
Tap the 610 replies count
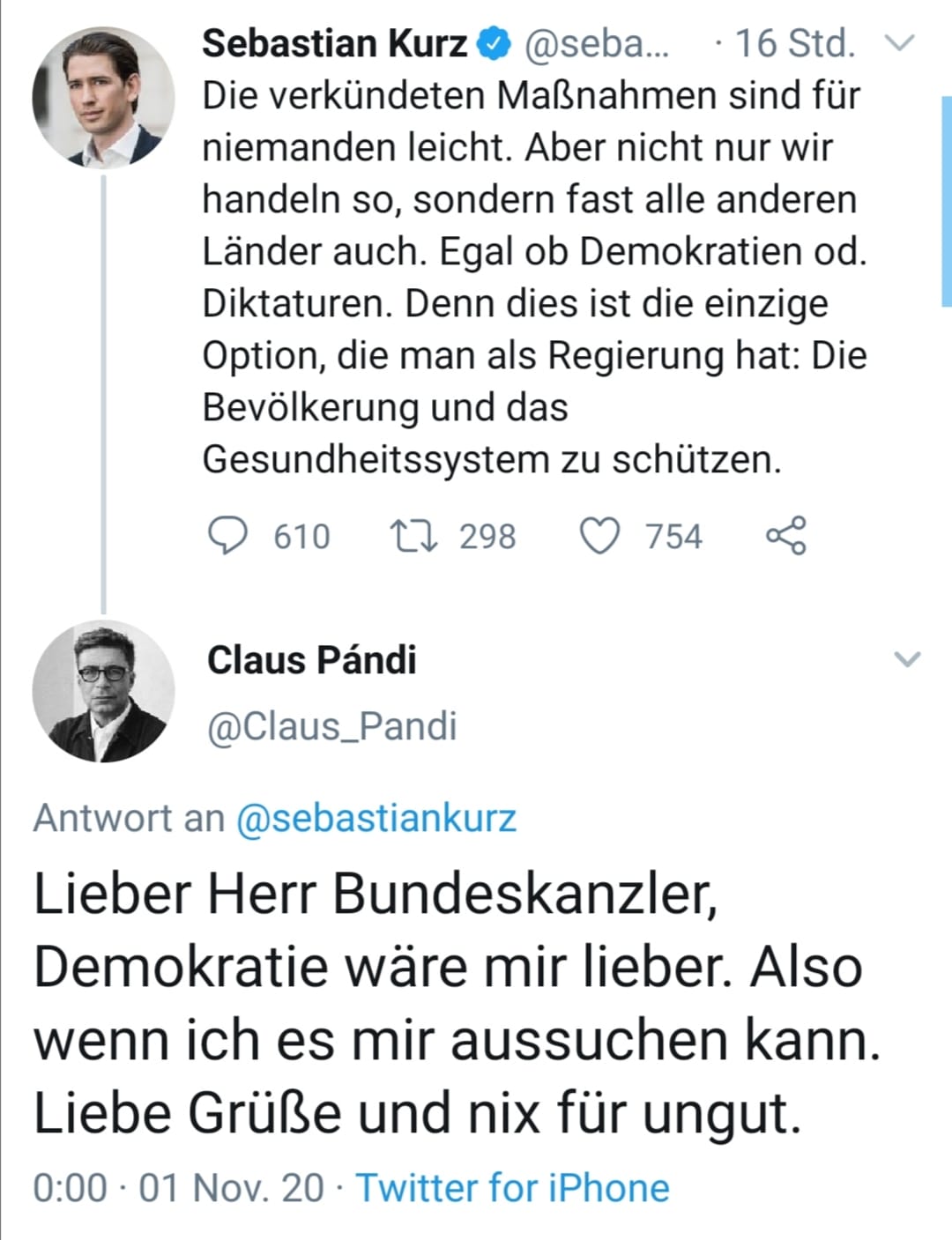coord(301,537)
